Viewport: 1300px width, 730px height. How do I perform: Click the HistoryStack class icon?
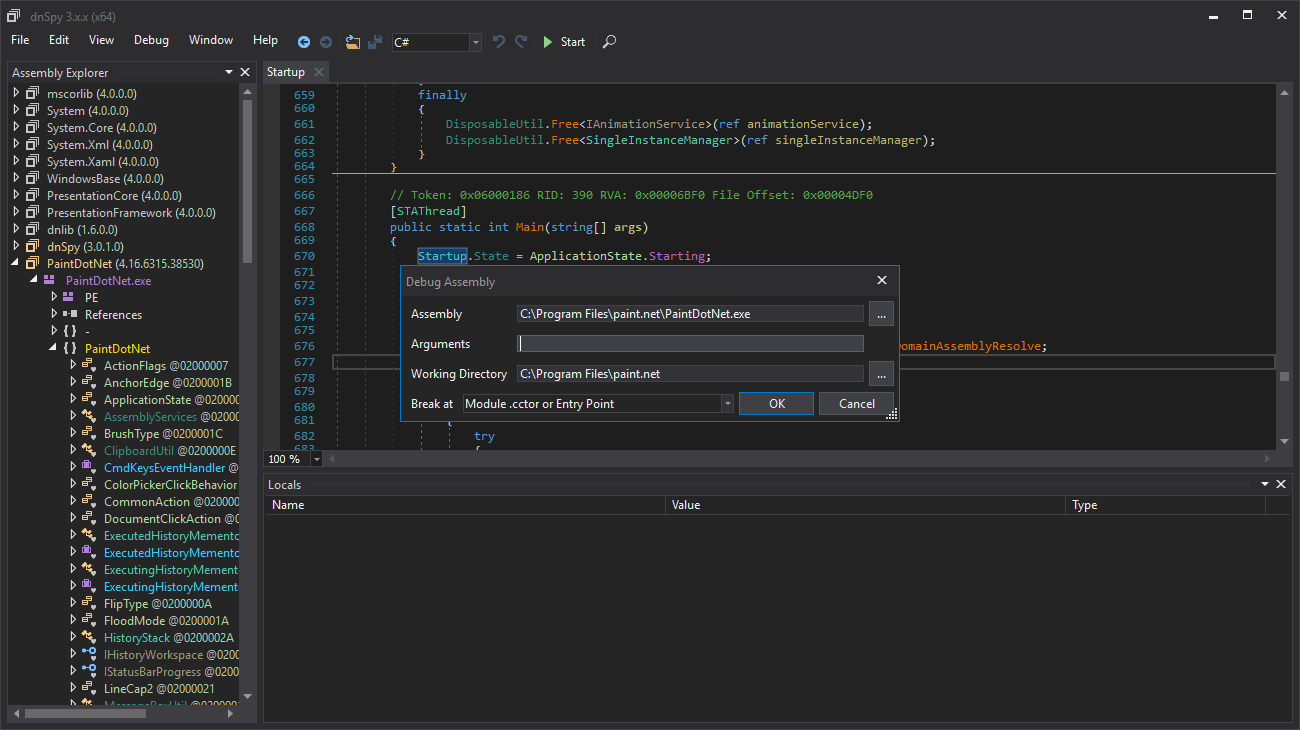pyautogui.click(x=88, y=638)
